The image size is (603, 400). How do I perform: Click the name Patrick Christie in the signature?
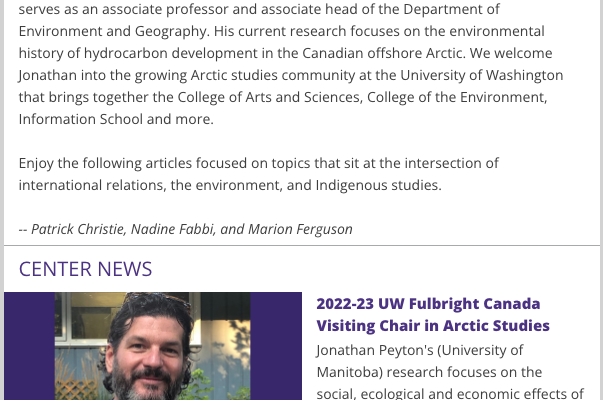coord(78,229)
